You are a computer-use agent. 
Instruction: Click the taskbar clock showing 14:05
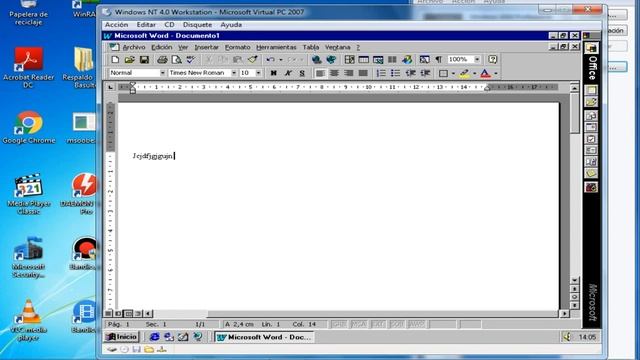click(x=587, y=337)
